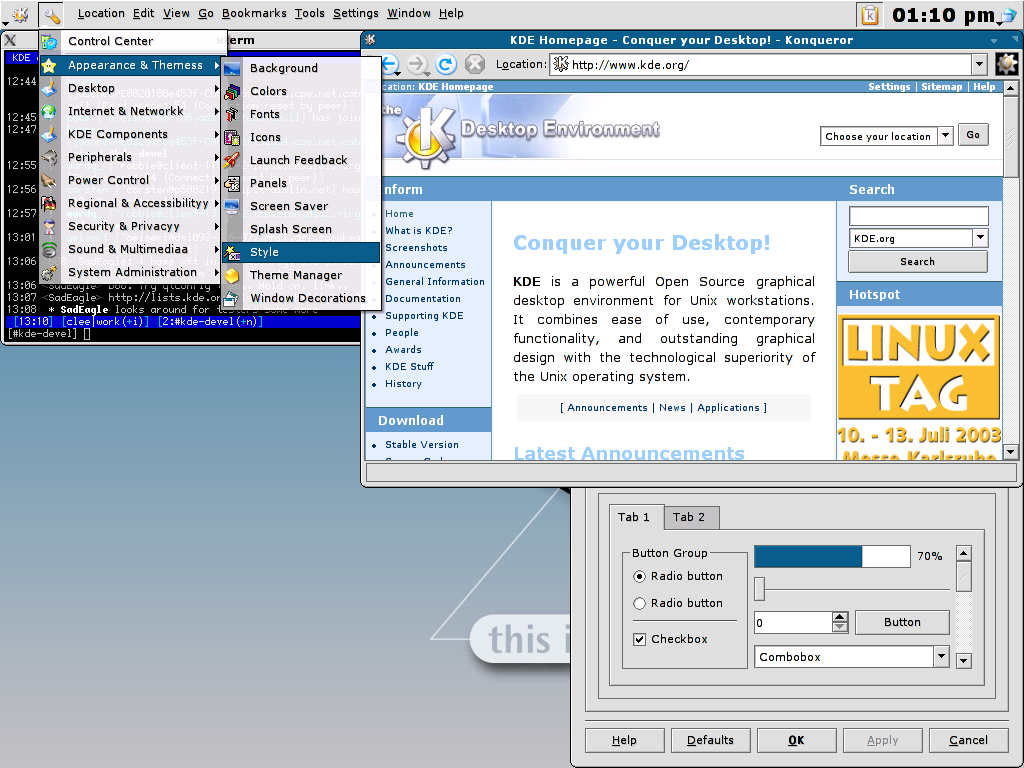Click the preview scrollbar up arrow
This screenshot has width=1024, height=768.
tap(963, 554)
